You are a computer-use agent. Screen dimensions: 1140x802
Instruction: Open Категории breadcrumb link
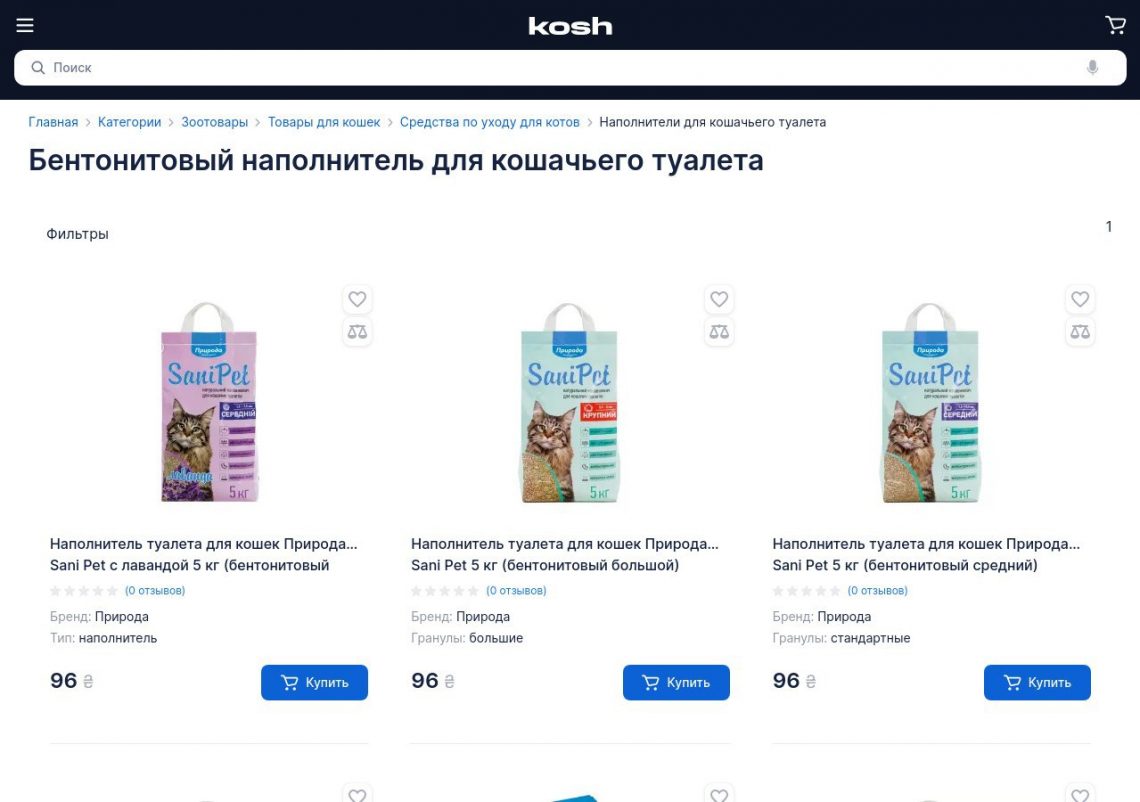click(x=129, y=122)
